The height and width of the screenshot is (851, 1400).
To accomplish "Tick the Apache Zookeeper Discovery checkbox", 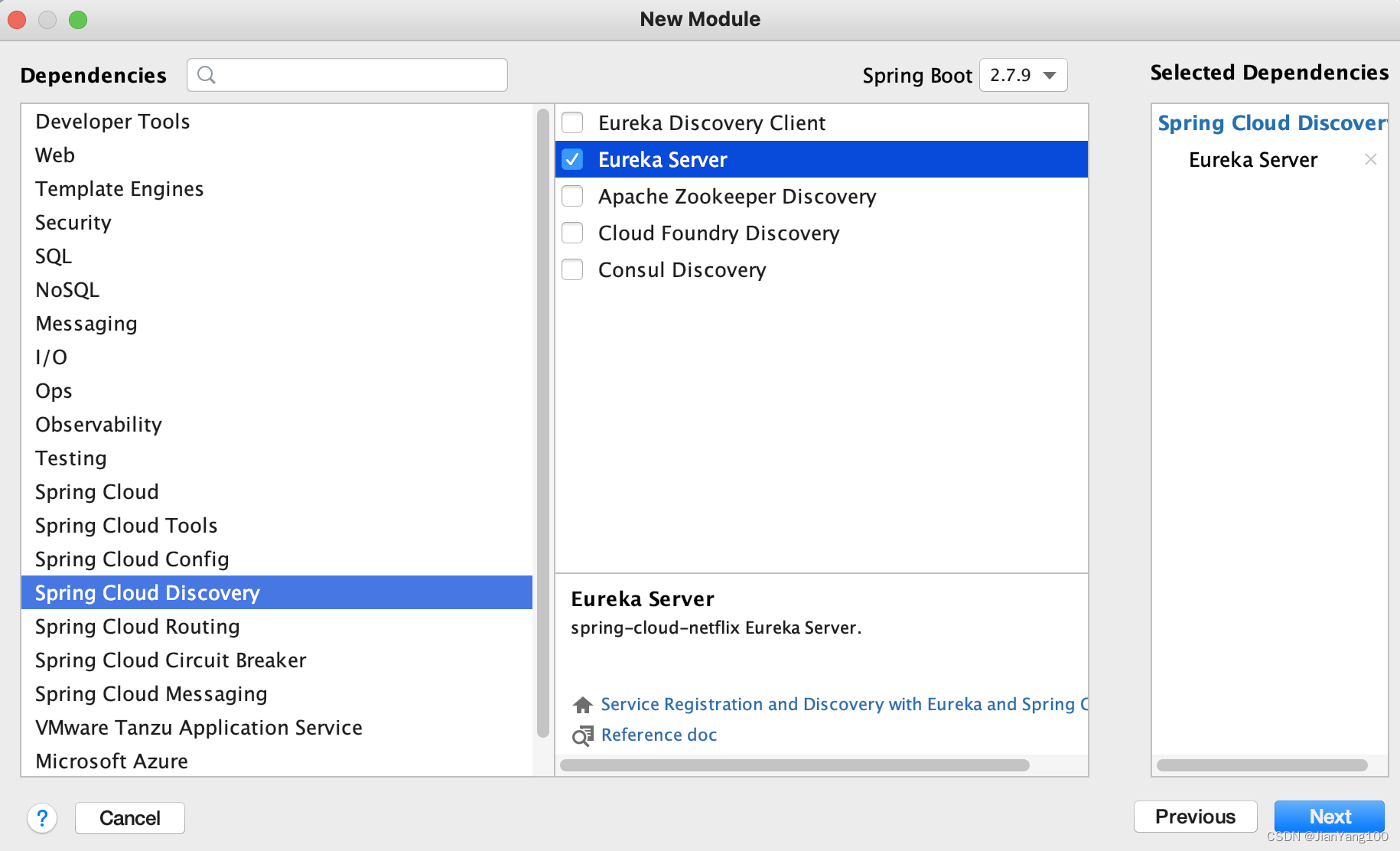I will [x=572, y=196].
